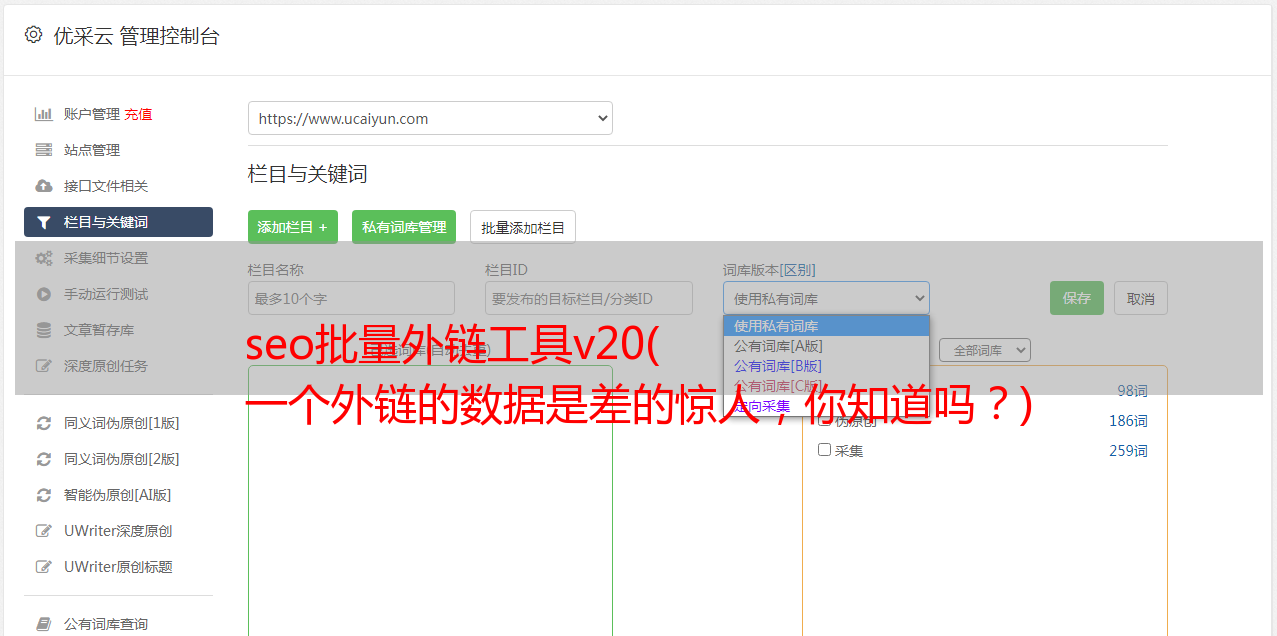Choose 公有词库[A版] option in the list
Image resolution: width=1277 pixels, height=636 pixels.
pyautogui.click(x=826, y=346)
